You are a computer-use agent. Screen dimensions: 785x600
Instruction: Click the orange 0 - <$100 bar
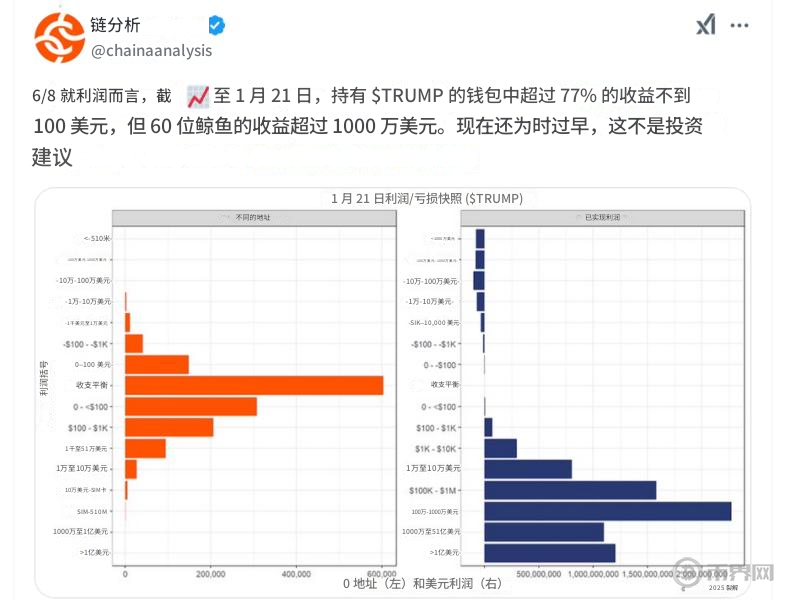[x=191, y=406]
